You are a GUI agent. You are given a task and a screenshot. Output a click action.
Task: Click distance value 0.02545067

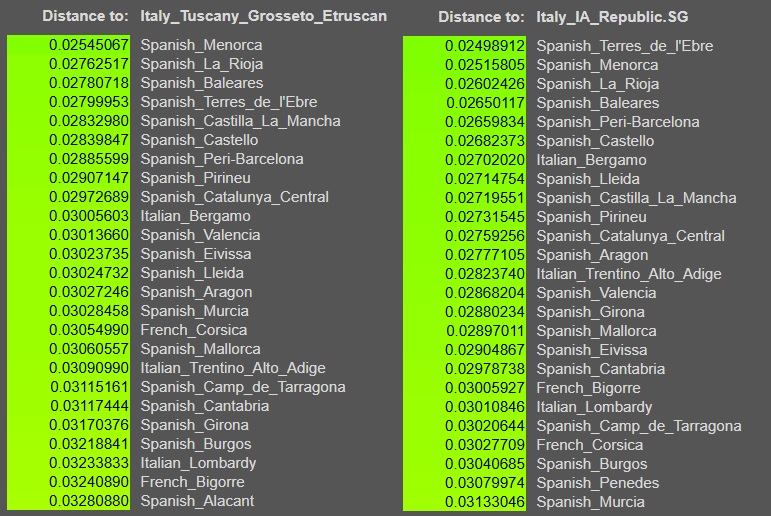89,45
